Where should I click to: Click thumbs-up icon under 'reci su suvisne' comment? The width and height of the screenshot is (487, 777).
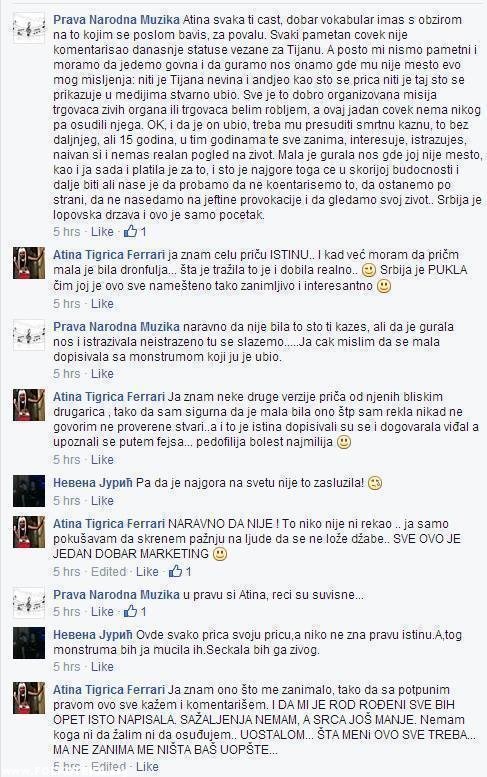point(130,611)
